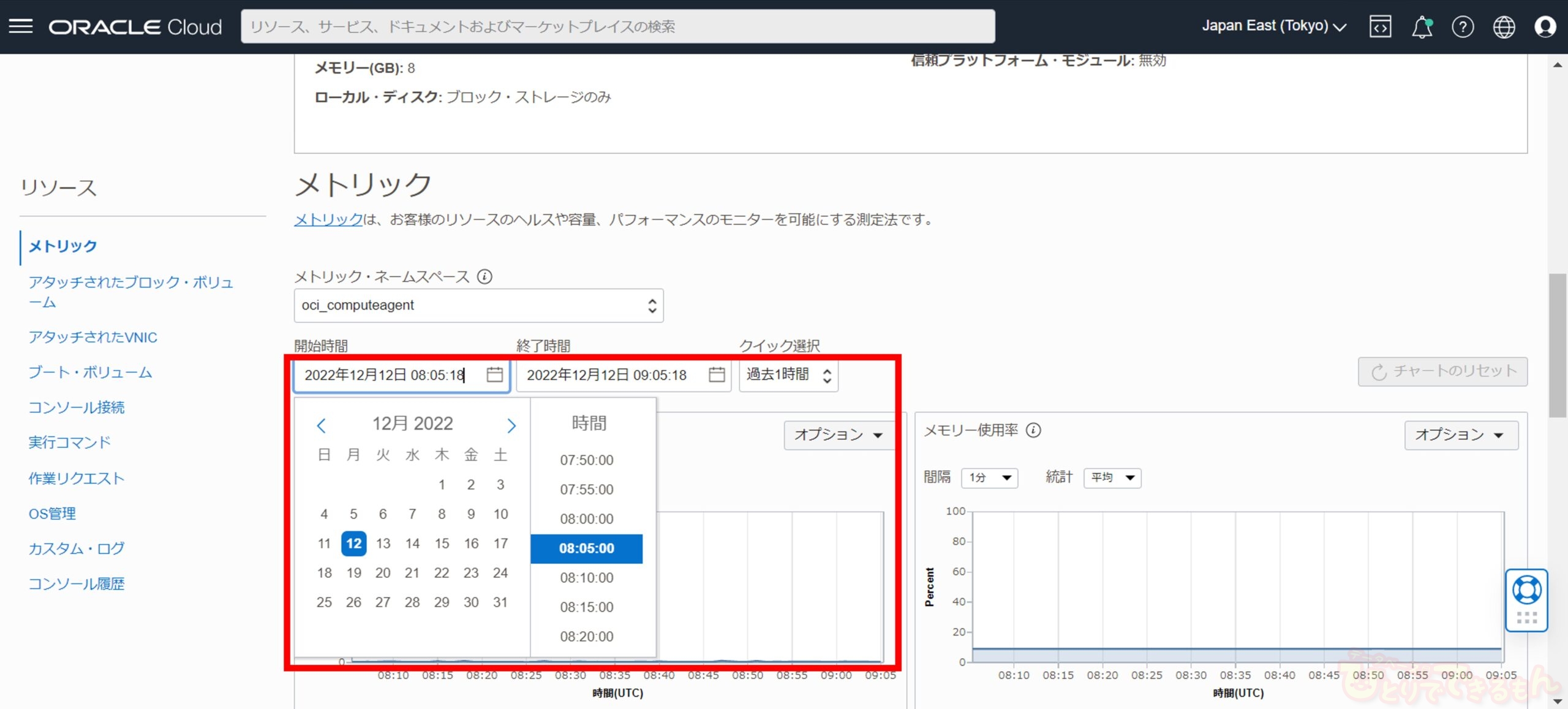Show info for メモリー使用率 chart
This screenshot has width=1568, height=709.
(x=1033, y=430)
